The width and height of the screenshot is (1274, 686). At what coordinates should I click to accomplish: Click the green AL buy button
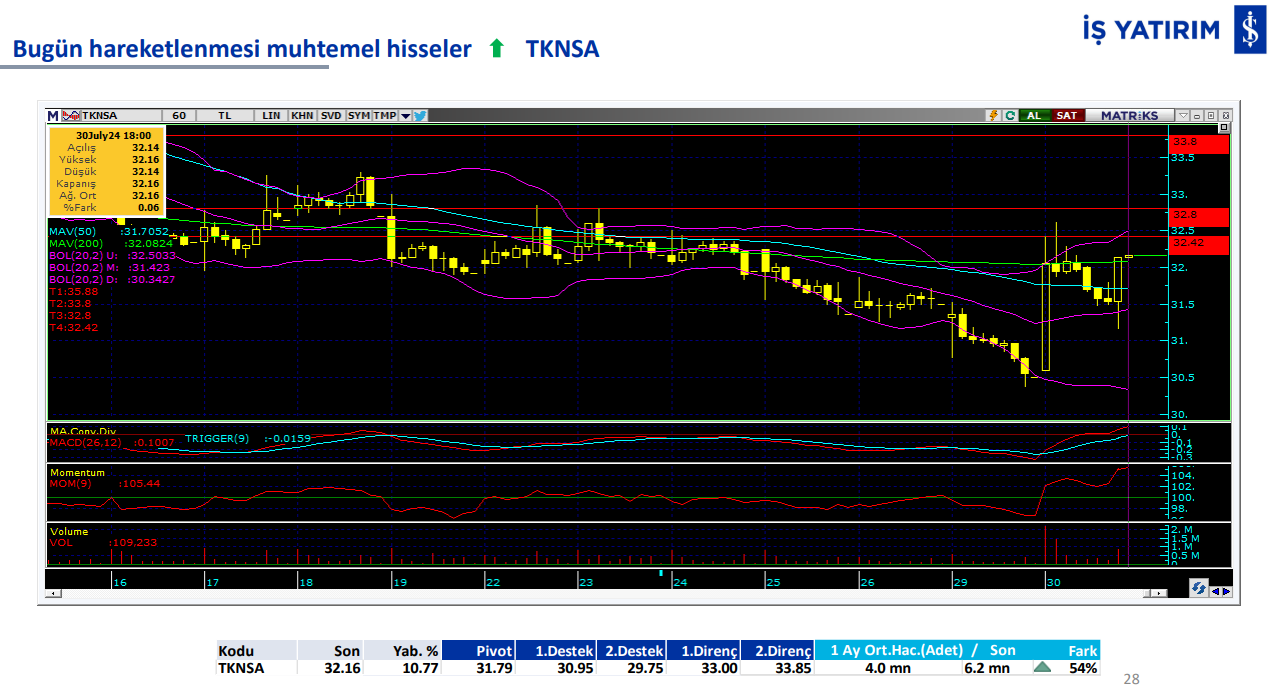click(1036, 115)
